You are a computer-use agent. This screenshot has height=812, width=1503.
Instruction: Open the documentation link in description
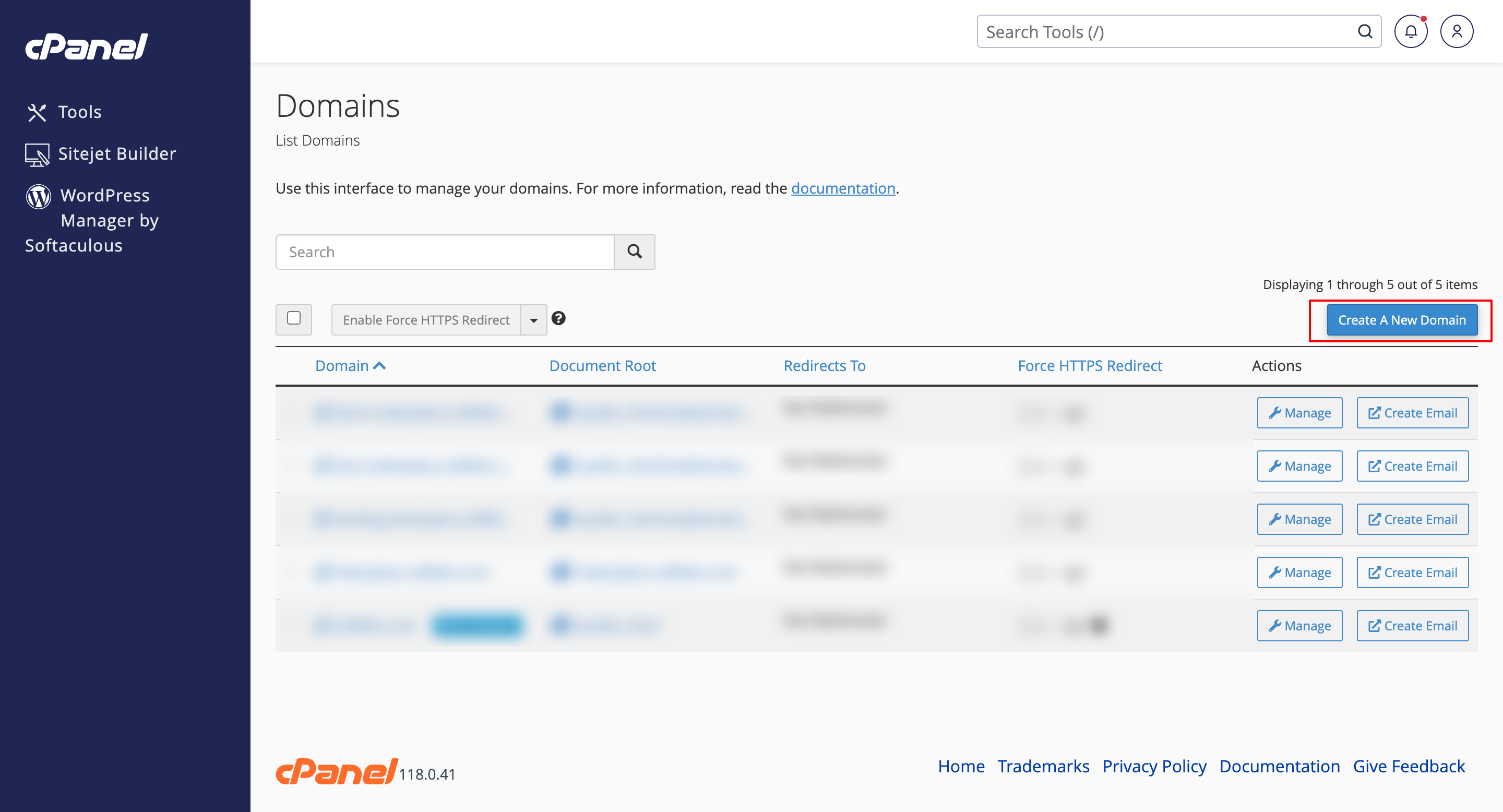[843, 188]
